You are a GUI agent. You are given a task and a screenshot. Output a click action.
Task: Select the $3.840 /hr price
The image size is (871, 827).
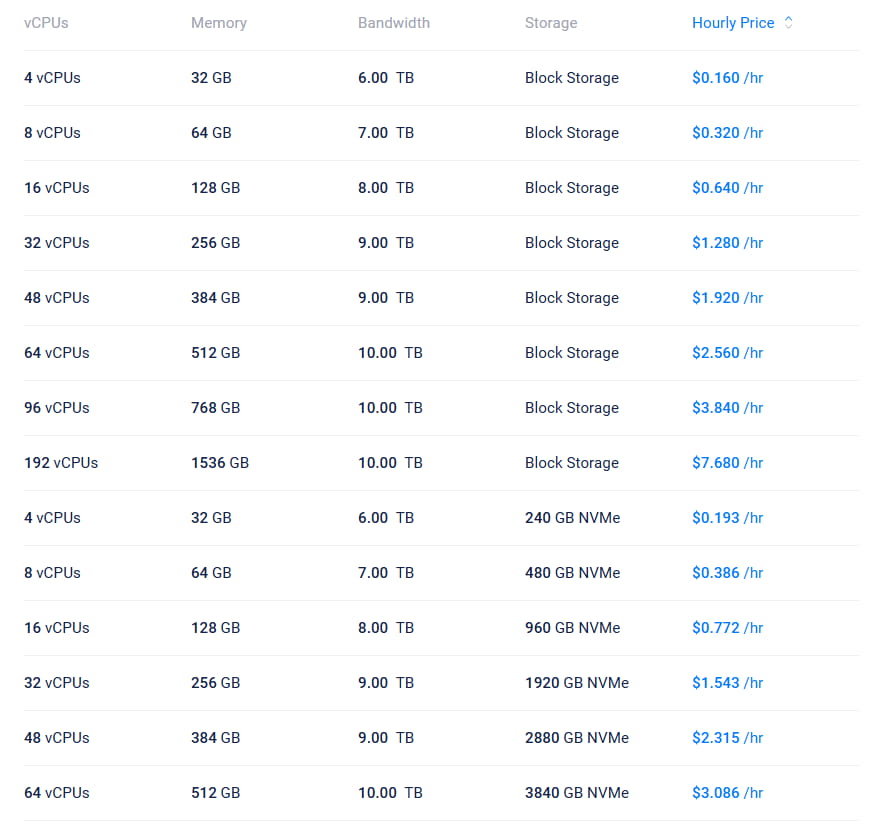coord(727,408)
